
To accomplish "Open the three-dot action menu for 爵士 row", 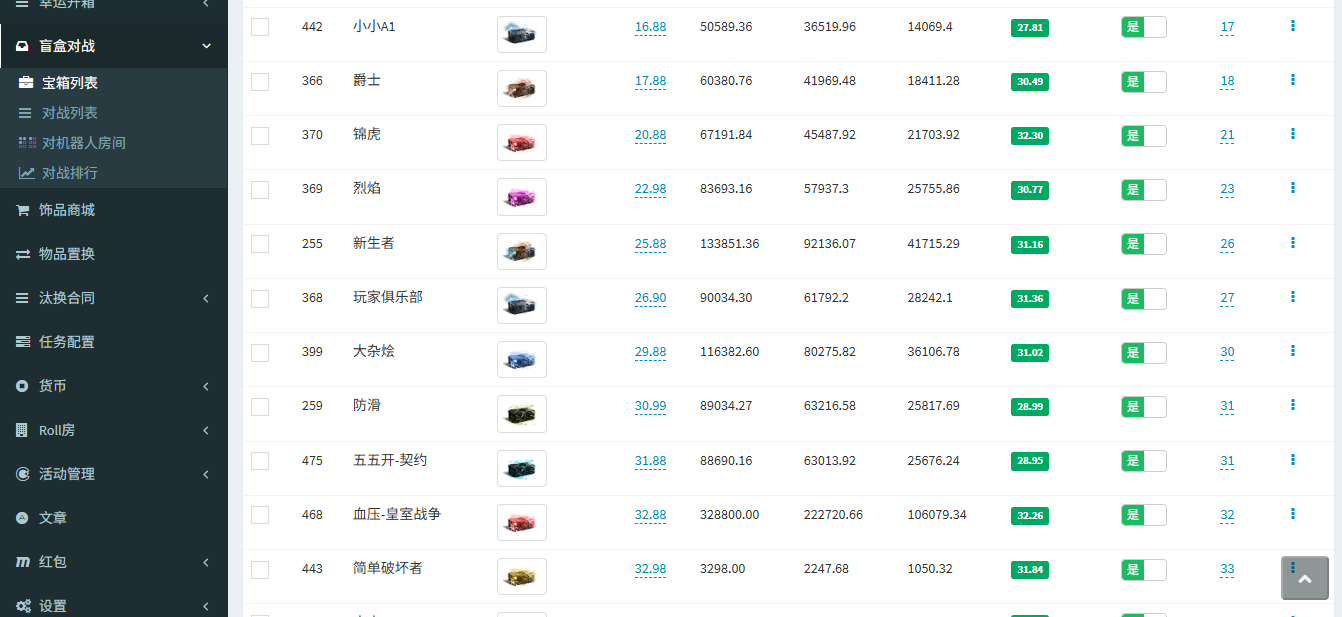I will coord(1292,78).
